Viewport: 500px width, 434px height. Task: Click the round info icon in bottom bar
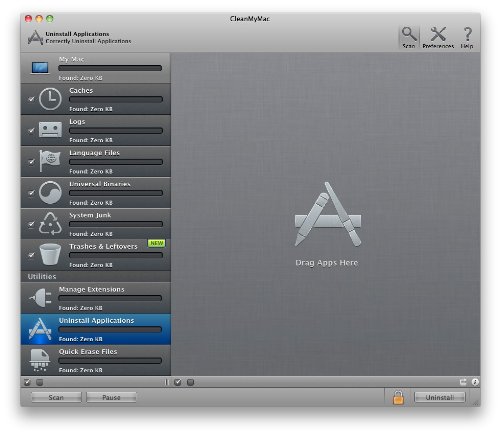[475, 382]
